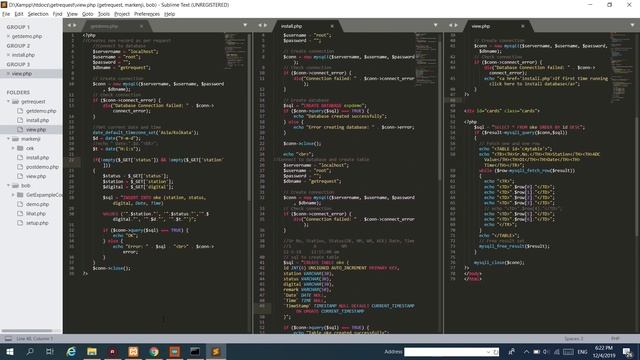Open postdemo.php in the sidebar
This screenshot has width=640, height=360.
click(x=42, y=167)
